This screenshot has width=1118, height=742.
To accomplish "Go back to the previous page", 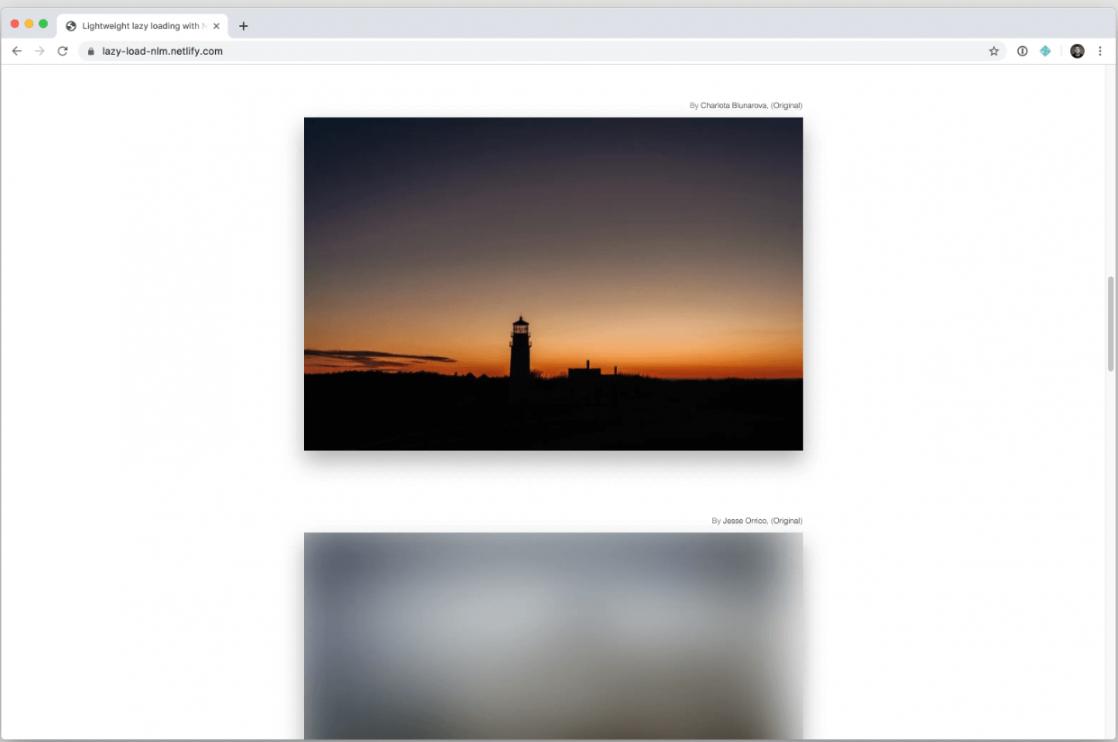I will [x=16, y=51].
